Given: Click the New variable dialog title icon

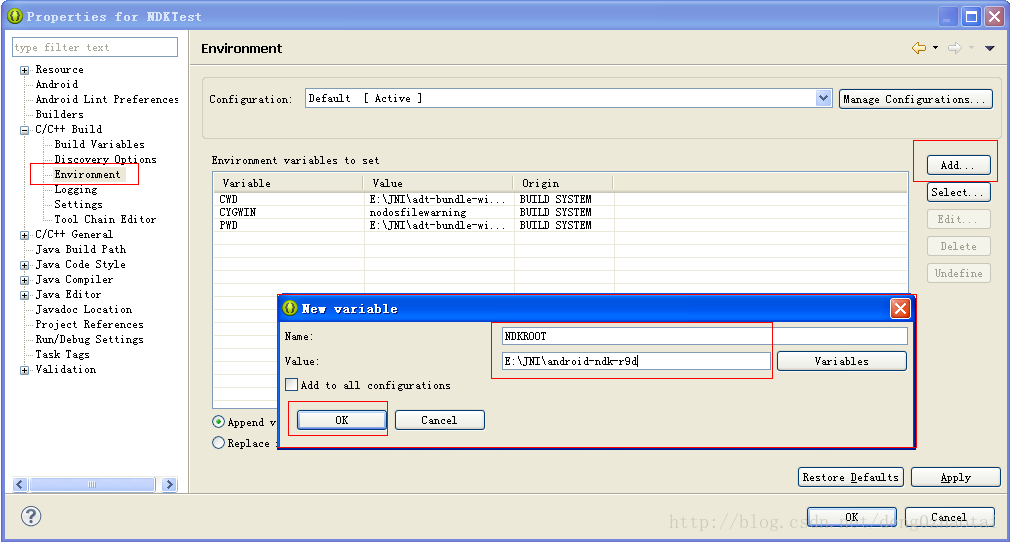Looking at the screenshot, I should pyautogui.click(x=290, y=308).
